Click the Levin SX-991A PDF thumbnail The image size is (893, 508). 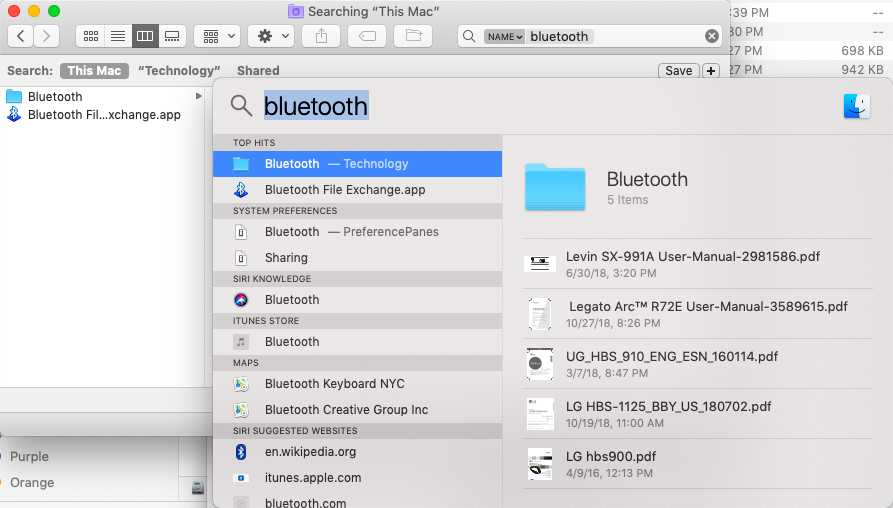point(540,264)
